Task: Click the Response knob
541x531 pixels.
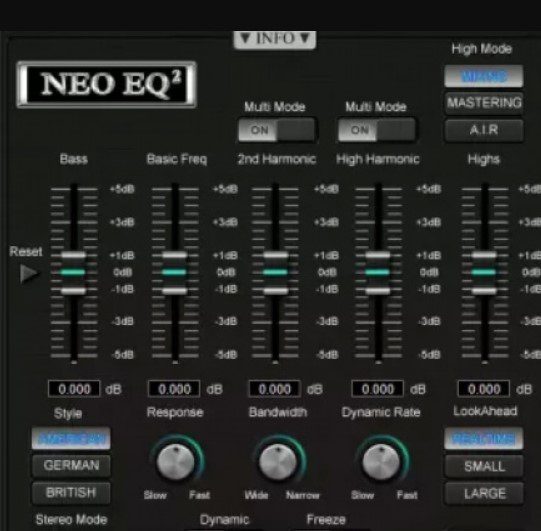Action: pyautogui.click(x=176, y=462)
